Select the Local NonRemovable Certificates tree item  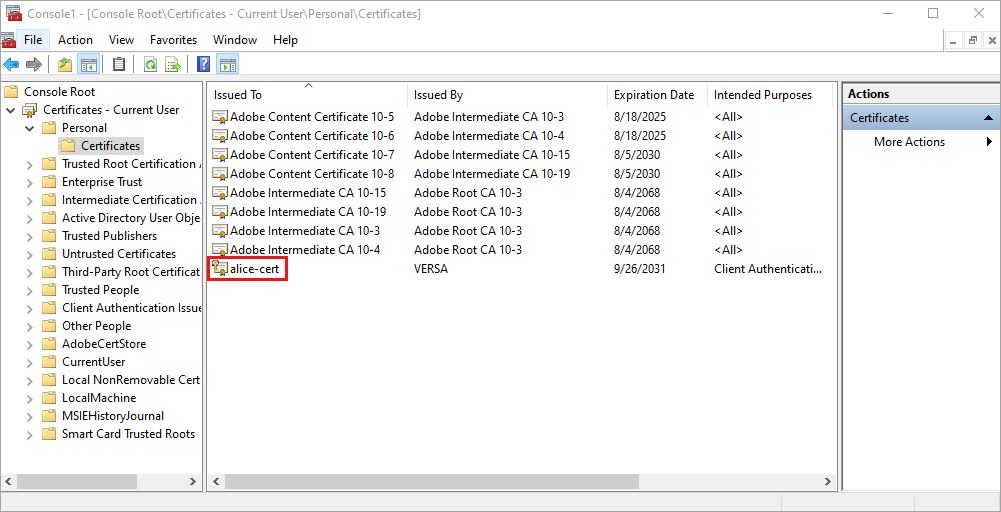pyautogui.click(x=131, y=380)
